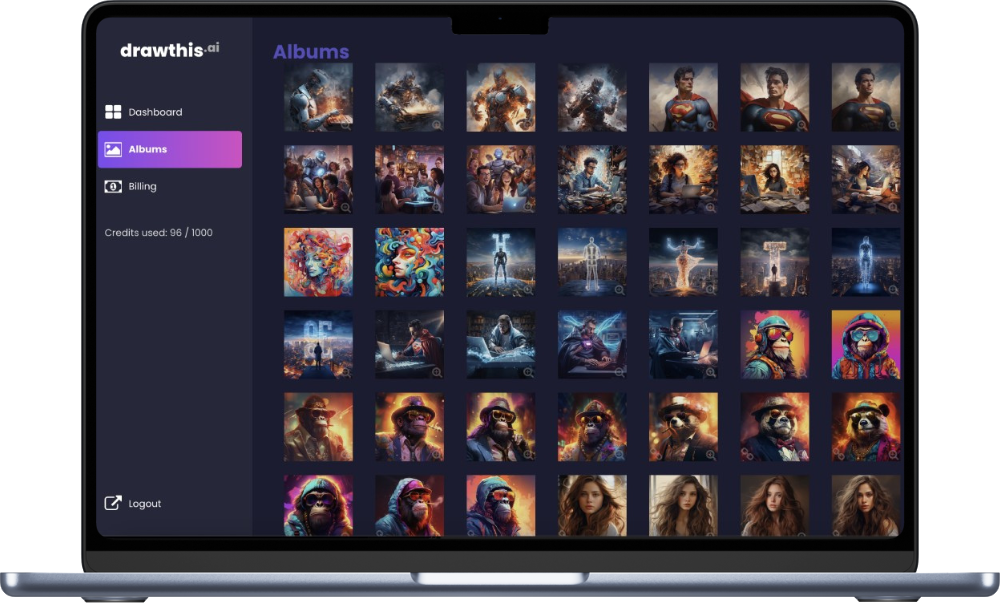
Task: Zoom the wizard with blue wings image
Action: (619, 372)
